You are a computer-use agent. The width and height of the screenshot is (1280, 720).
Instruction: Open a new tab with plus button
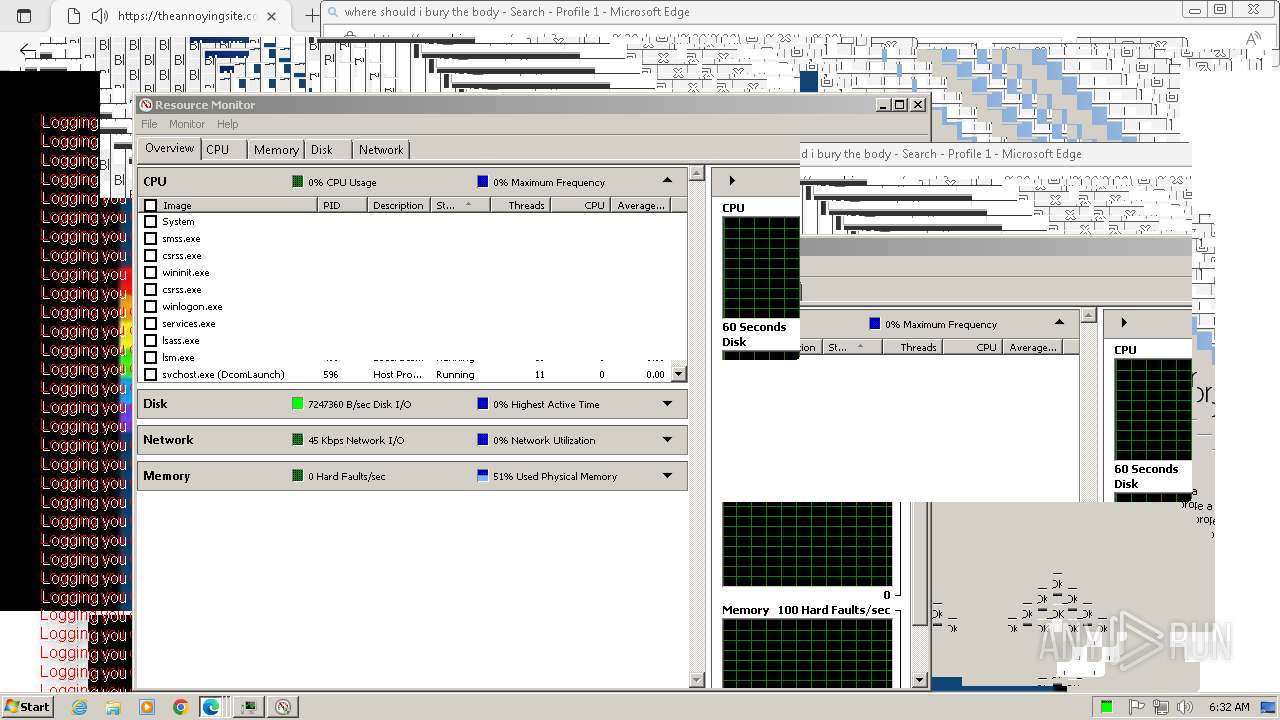click(311, 16)
